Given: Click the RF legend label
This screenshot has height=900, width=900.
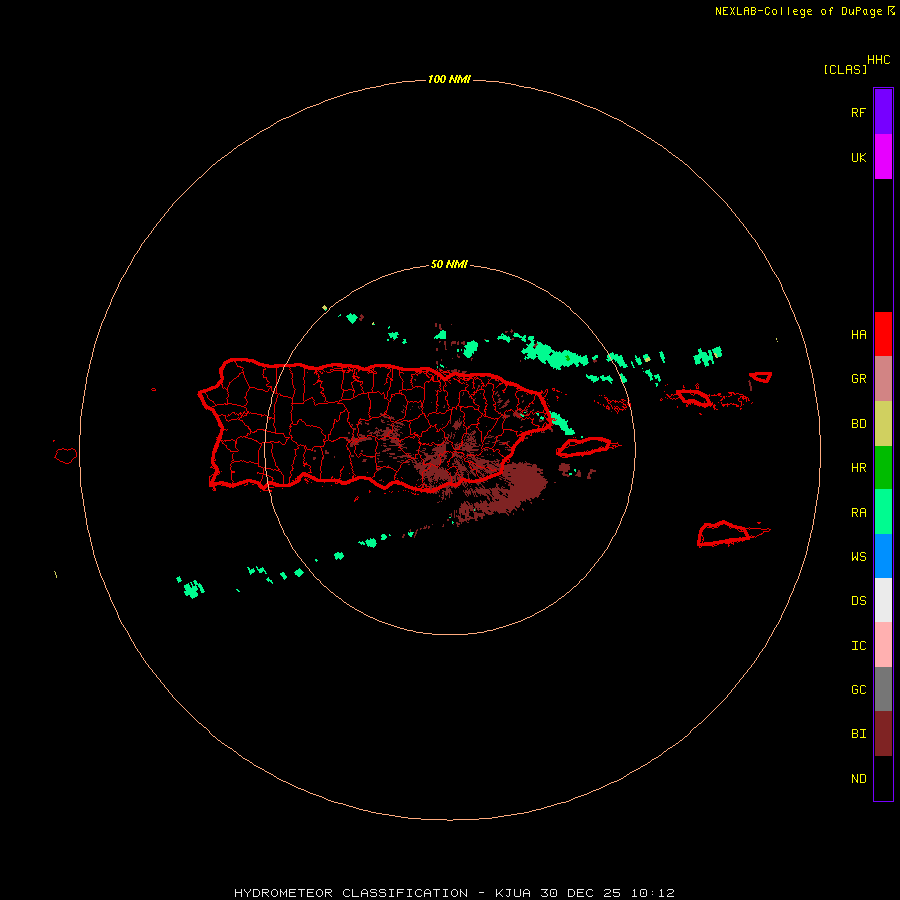Looking at the screenshot, I should (x=858, y=112).
